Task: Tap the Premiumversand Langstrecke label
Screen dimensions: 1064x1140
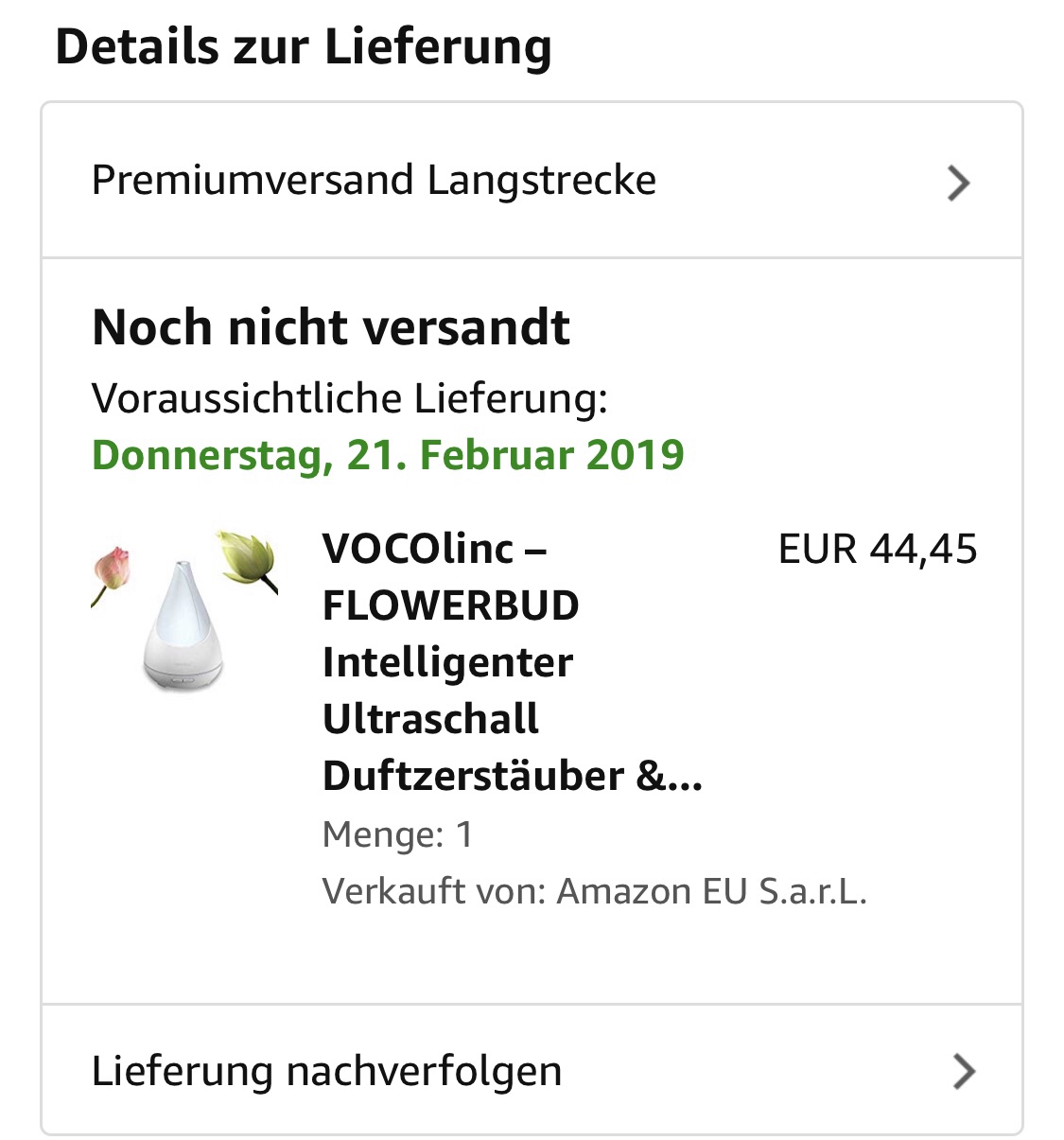Action: click(374, 181)
